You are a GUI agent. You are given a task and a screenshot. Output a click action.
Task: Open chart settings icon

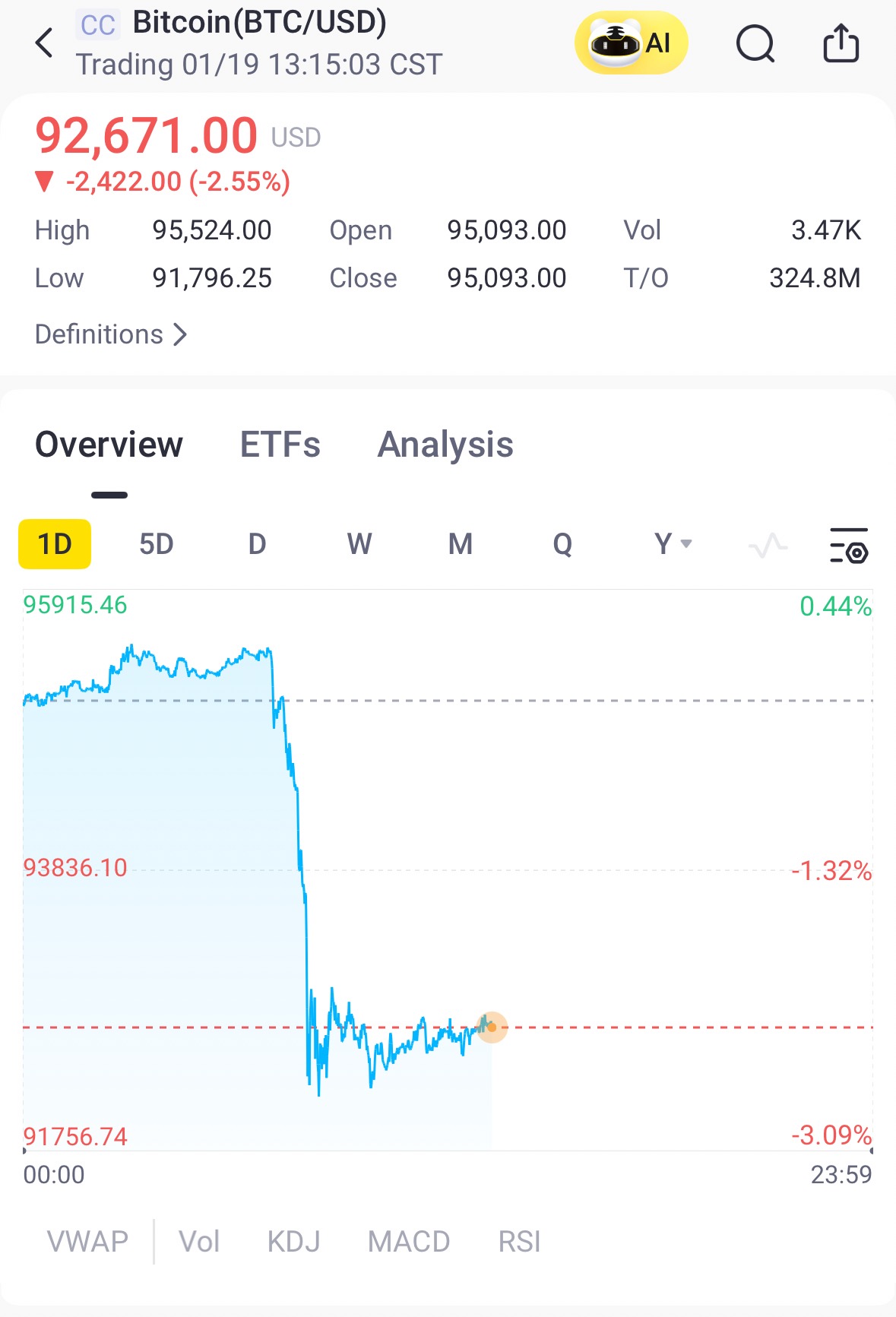(848, 545)
